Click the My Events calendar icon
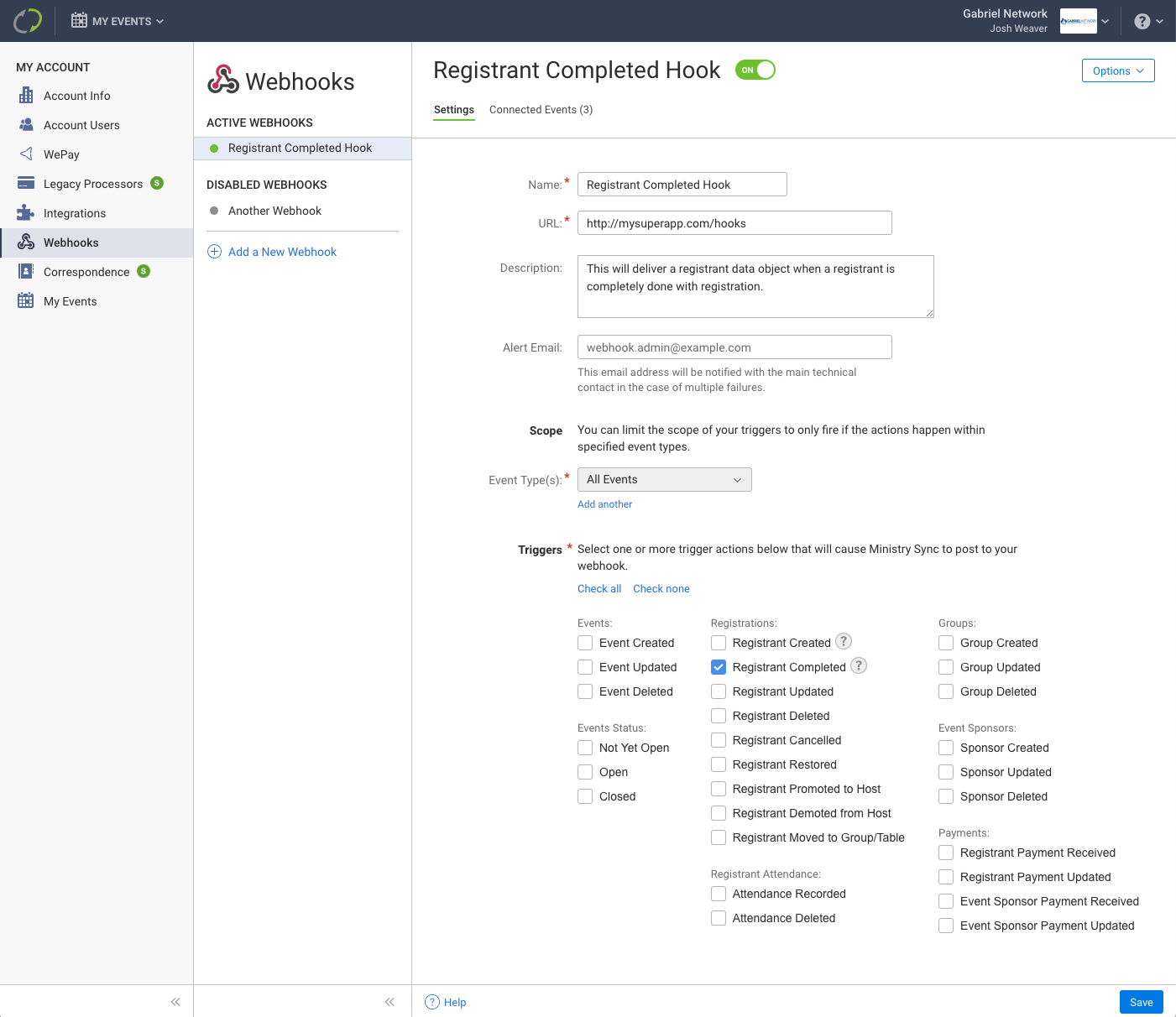 (26, 301)
